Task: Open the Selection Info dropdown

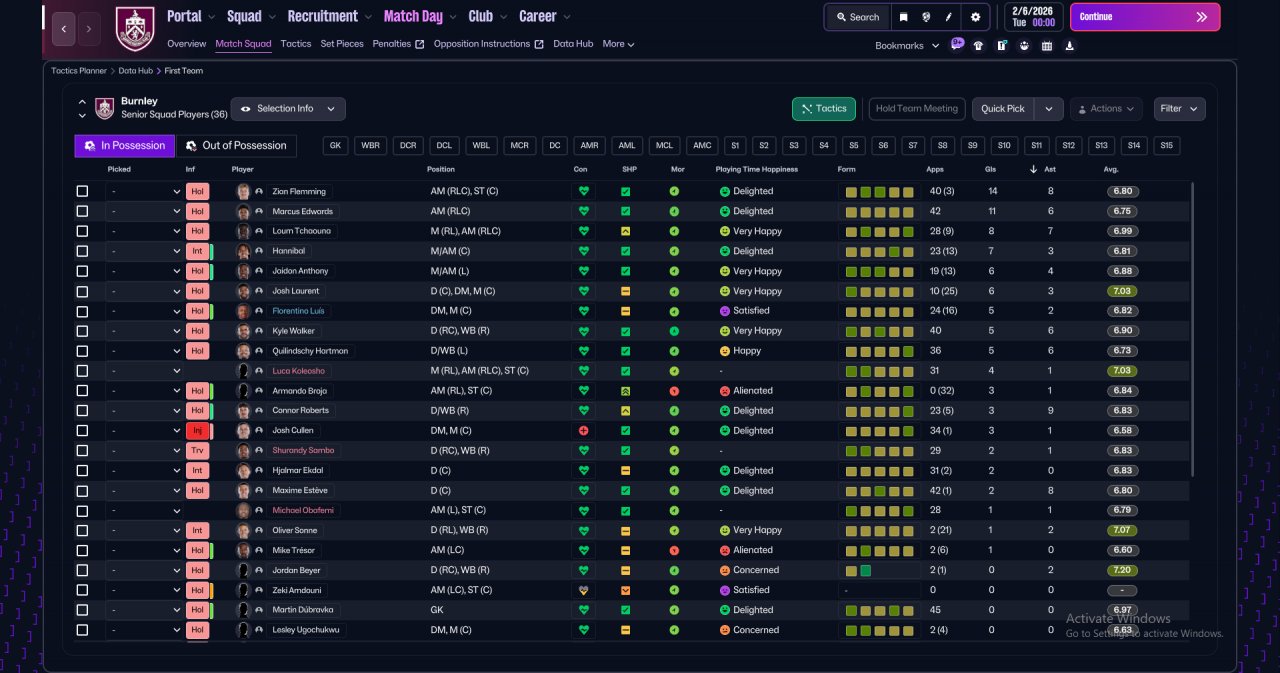Action: (x=288, y=109)
